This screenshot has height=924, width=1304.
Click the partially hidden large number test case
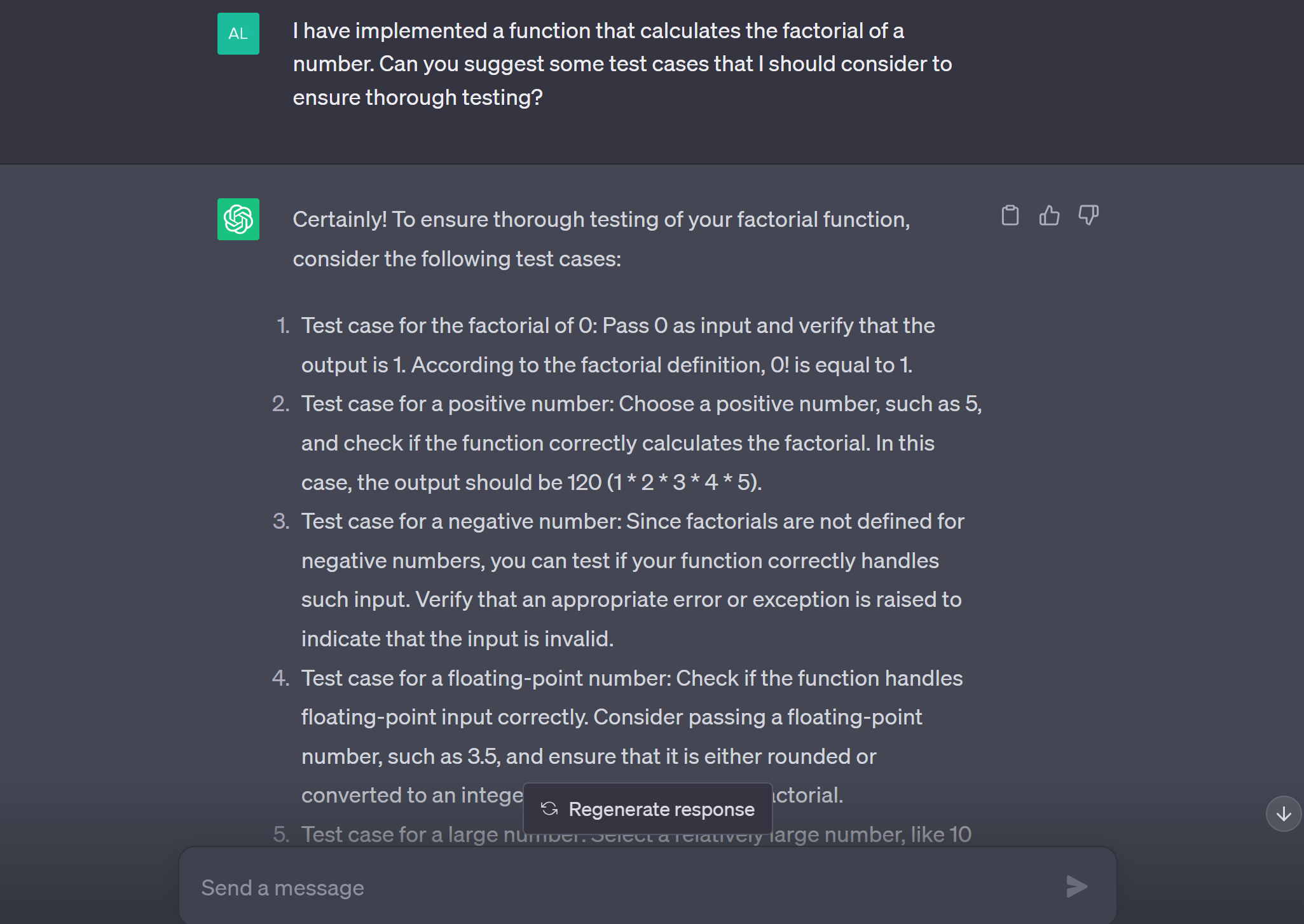click(636, 834)
